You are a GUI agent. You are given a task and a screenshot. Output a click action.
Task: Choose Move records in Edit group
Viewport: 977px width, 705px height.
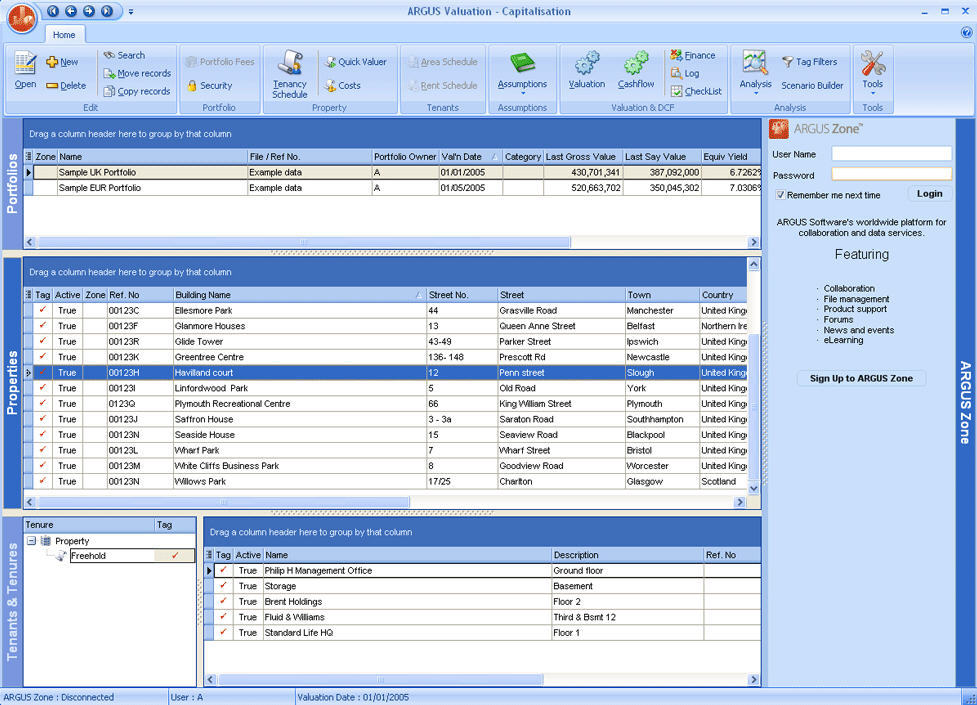click(x=136, y=73)
